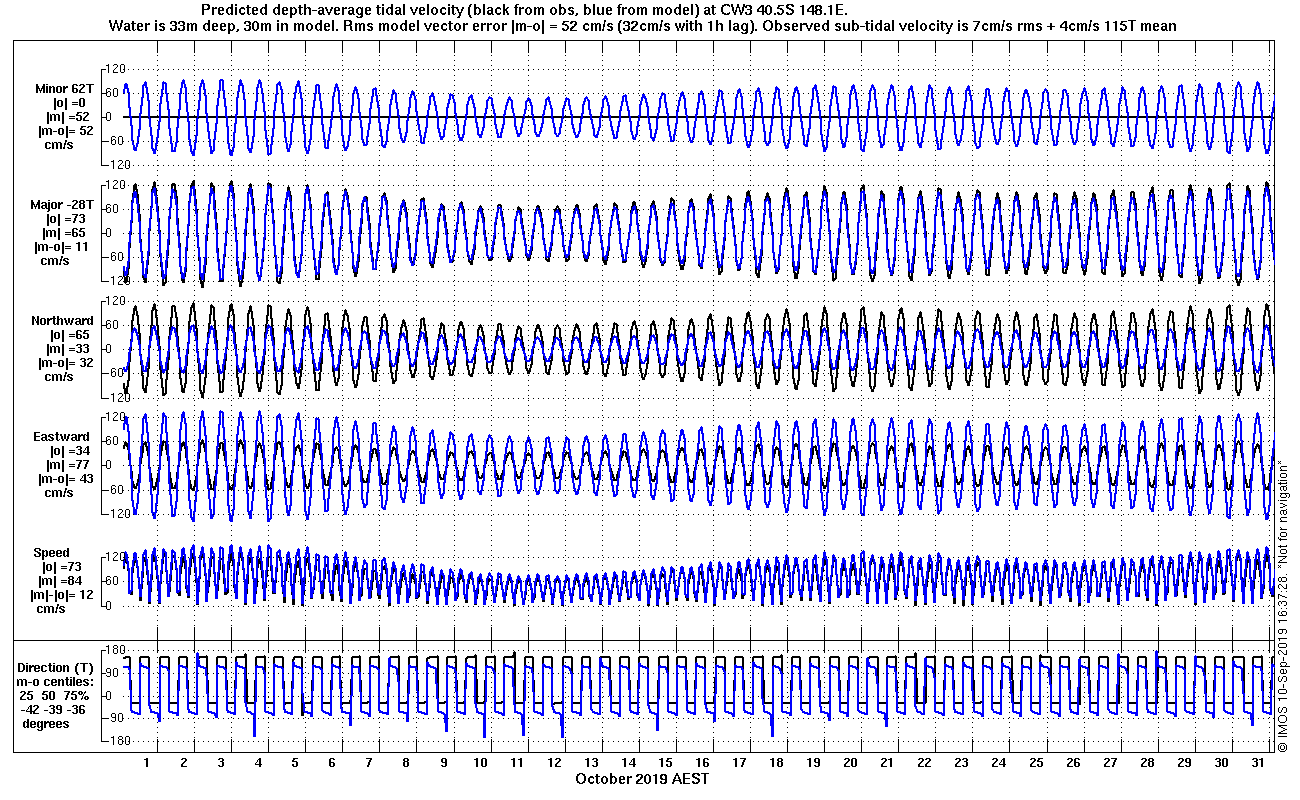The image size is (1300, 800).
Task: Select '|m-o|= 52' in the Minor panel
Action: tap(66, 131)
